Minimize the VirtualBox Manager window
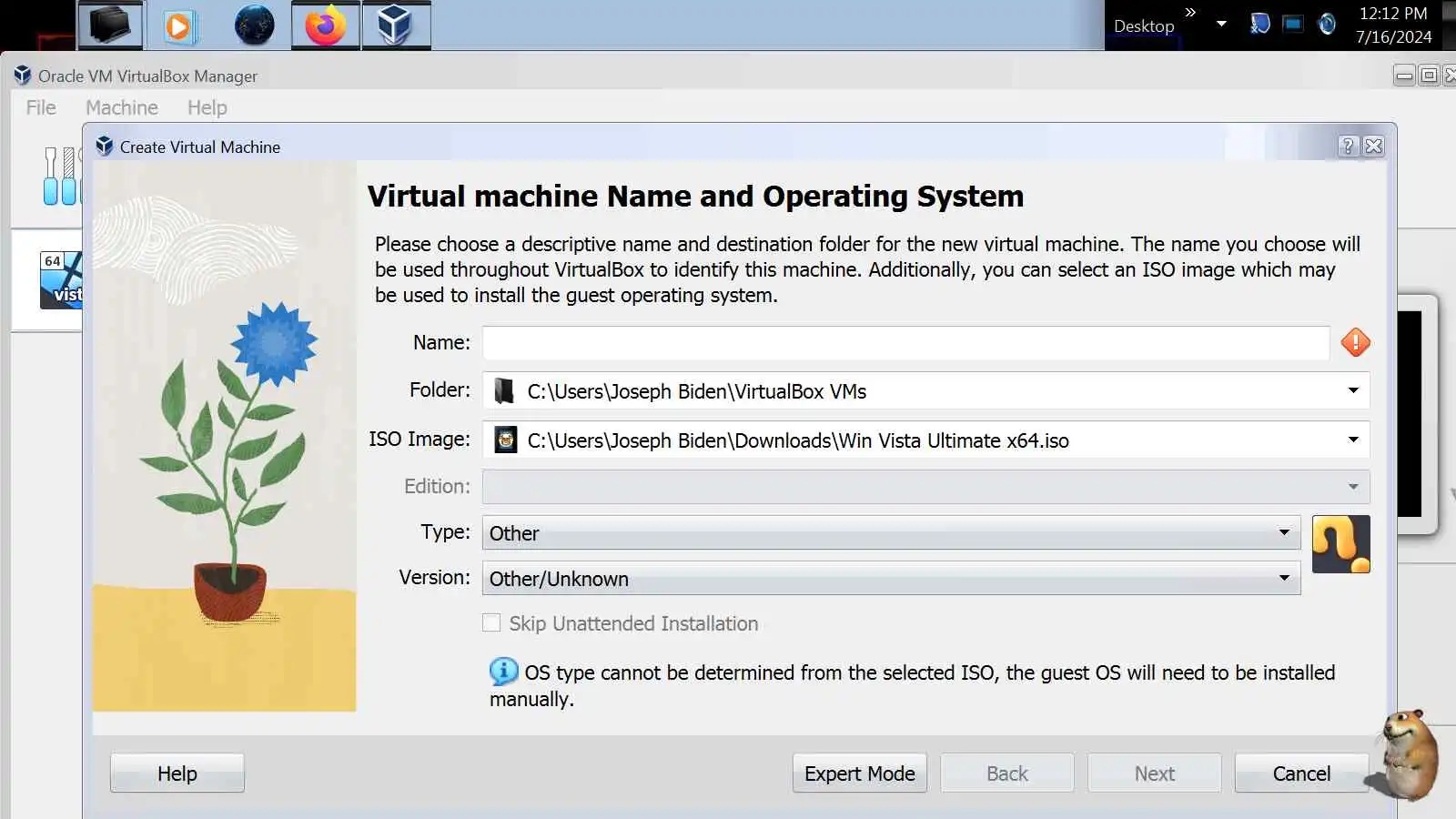 point(1404,76)
